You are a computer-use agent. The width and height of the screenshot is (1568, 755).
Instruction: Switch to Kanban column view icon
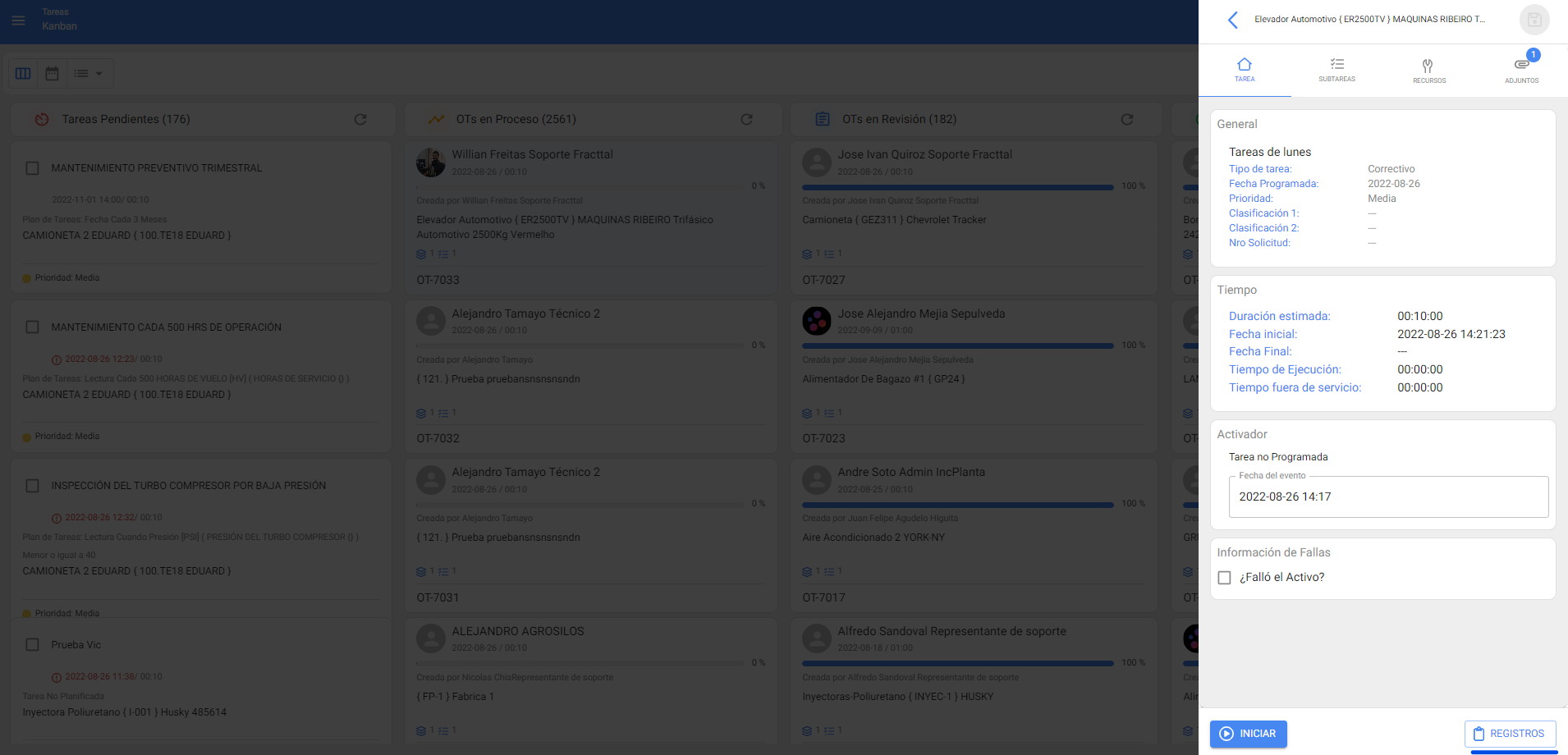point(23,74)
